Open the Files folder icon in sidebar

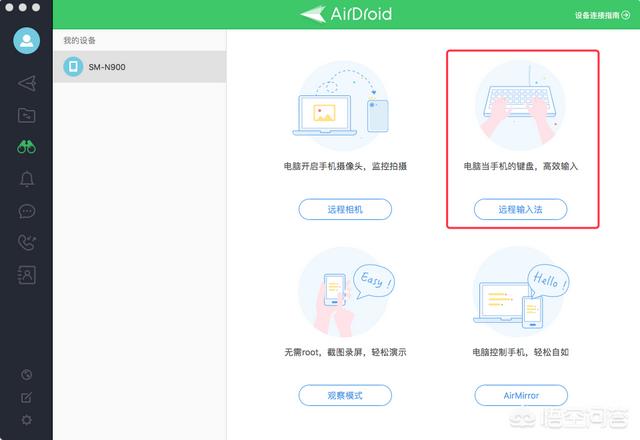click(x=26, y=115)
